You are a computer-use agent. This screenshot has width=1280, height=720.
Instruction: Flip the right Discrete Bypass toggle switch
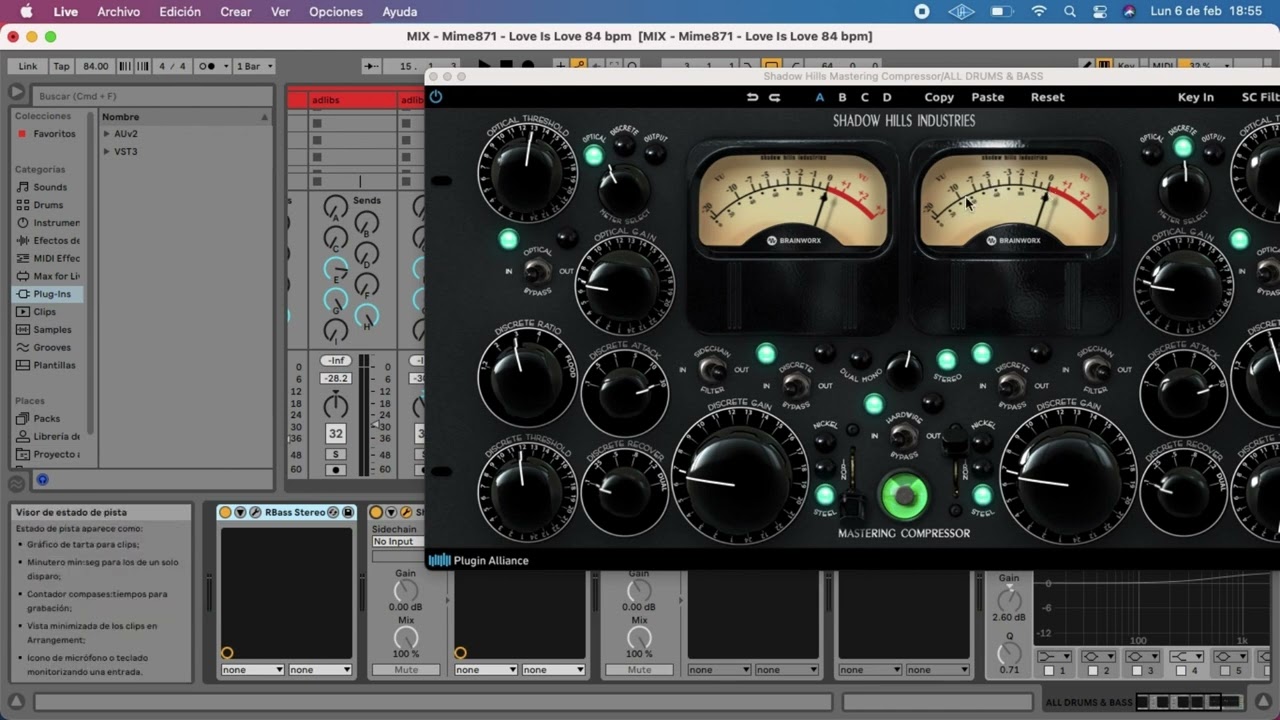click(1011, 385)
